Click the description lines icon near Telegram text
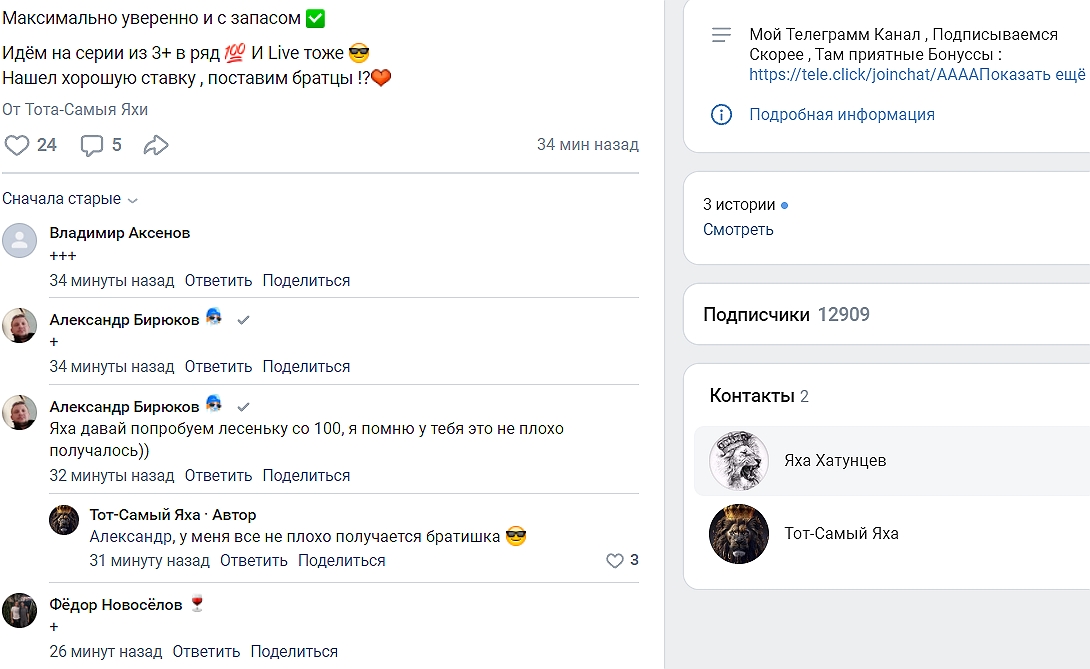The height and width of the screenshot is (669, 1090). point(721,35)
